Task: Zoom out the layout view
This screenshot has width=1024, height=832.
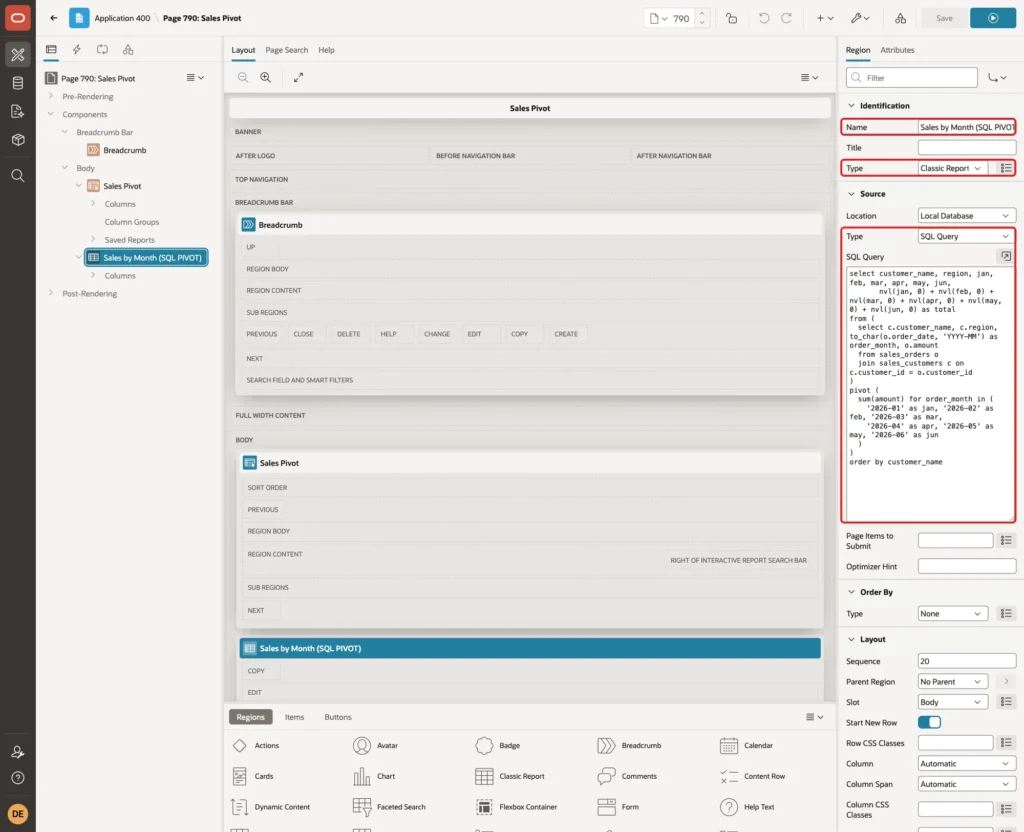Action: (x=243, y=77)
